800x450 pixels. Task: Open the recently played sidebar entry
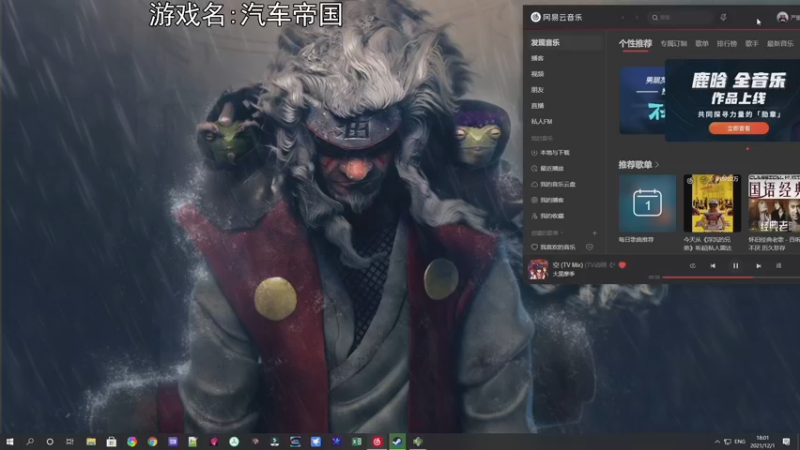coord(547,168)
